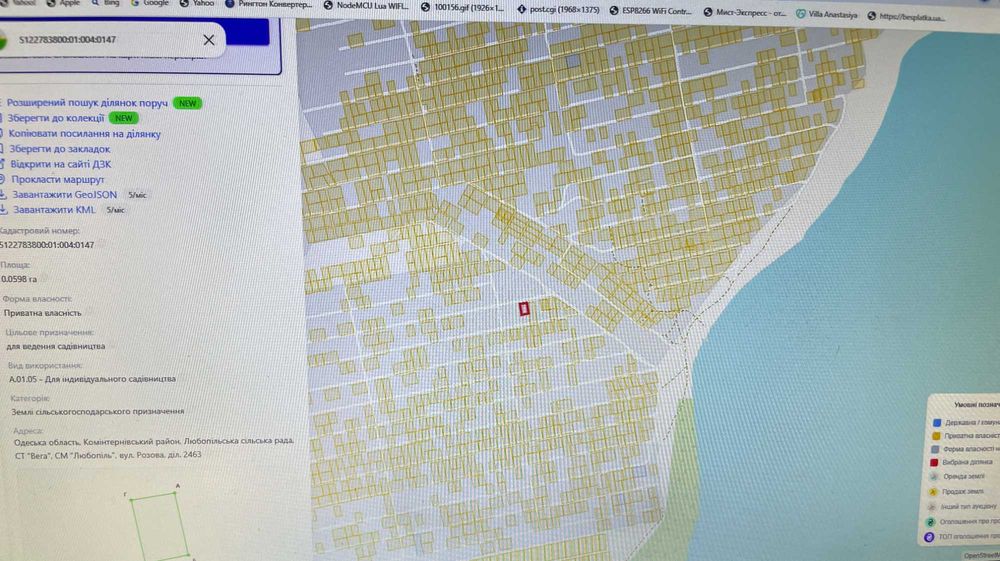Click the address line containing 'вул. Розова, діл. 2463'
This screenshot has height=561, width=1000.
(108, 455)
